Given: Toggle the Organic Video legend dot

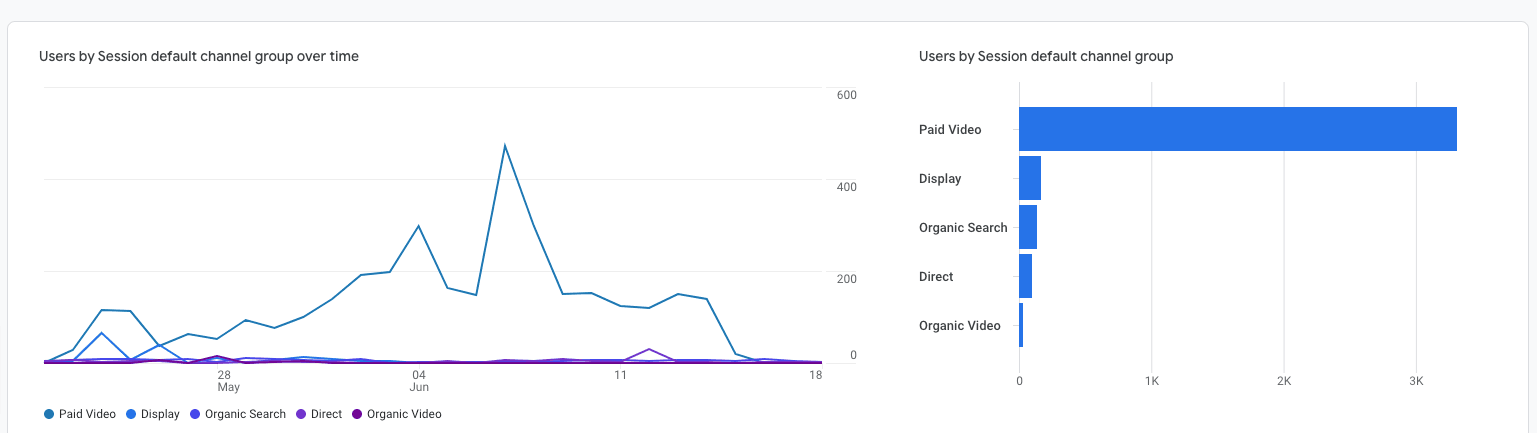Looking at the screenshot, I should point(357,414).
